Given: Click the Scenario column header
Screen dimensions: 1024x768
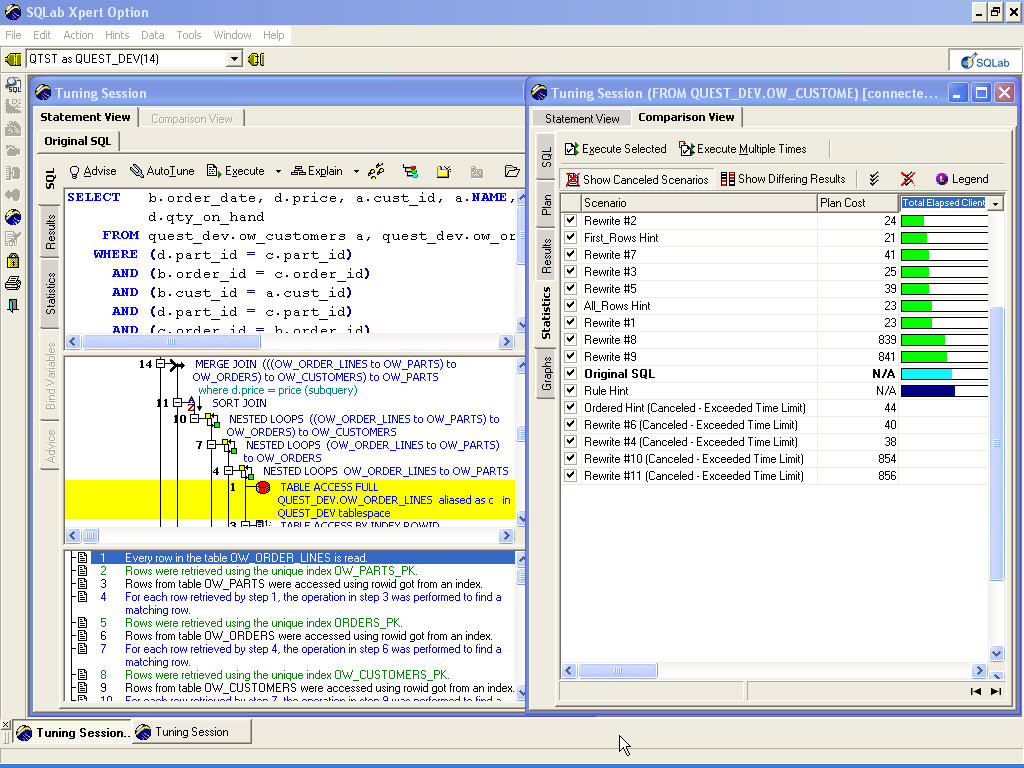Looking at the screenshot, I should (698, 203).
